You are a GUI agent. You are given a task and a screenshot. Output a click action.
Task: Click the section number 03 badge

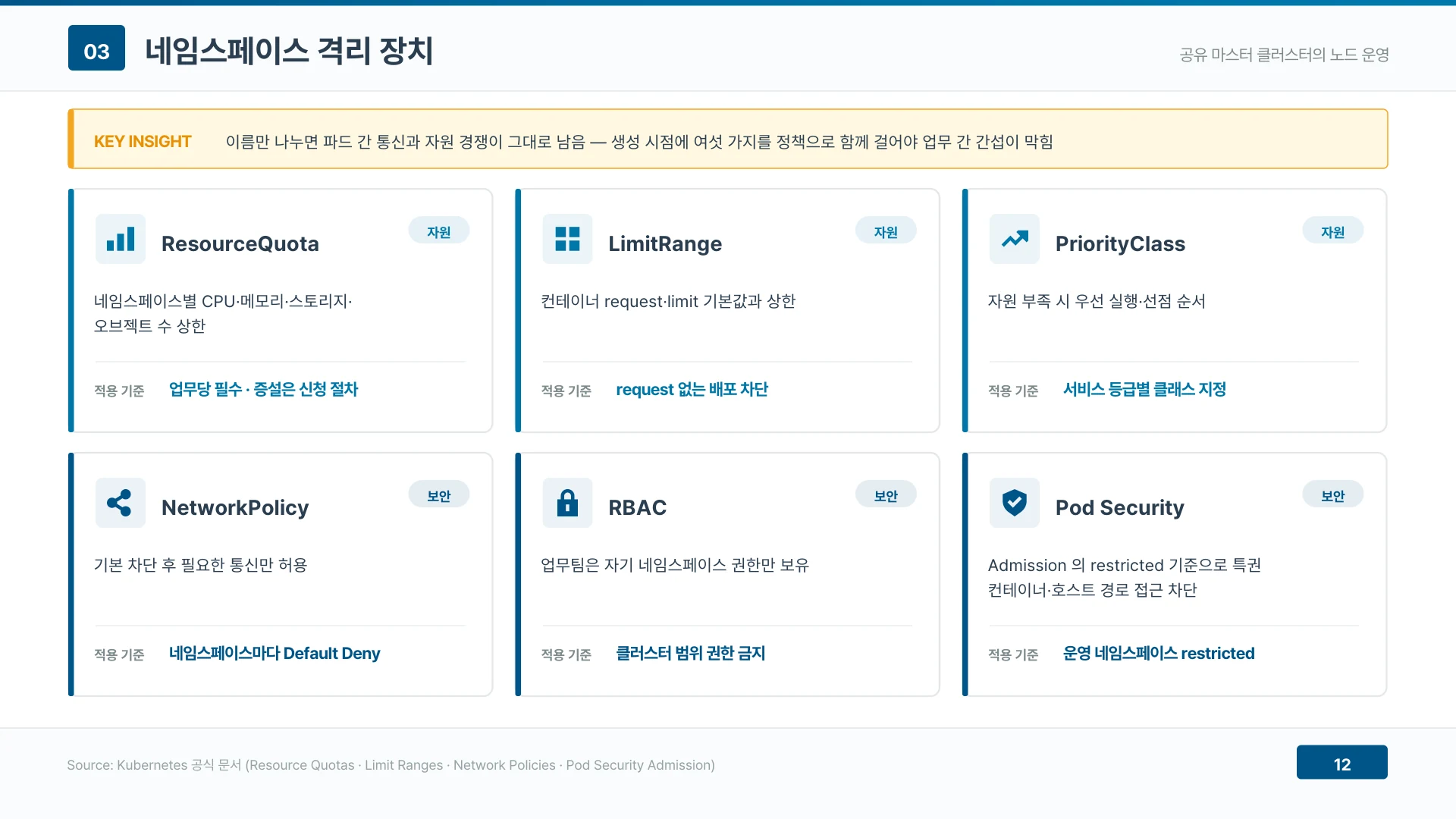(96, 48)
